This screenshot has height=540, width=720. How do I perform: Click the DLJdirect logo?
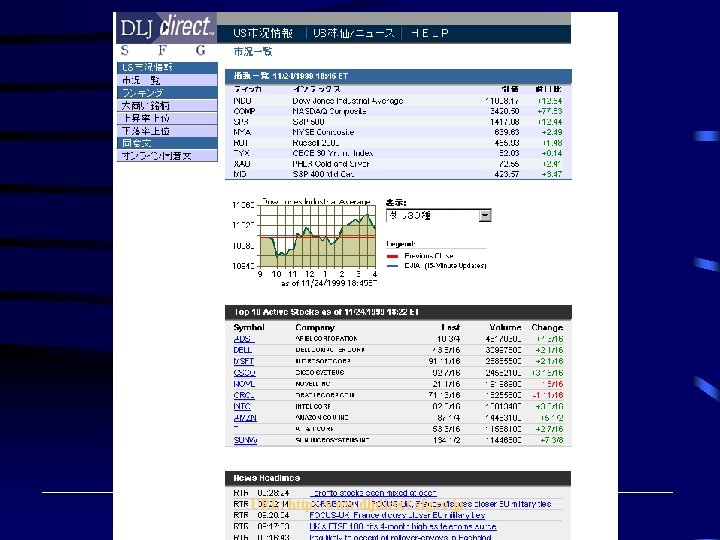pos(166,27)
